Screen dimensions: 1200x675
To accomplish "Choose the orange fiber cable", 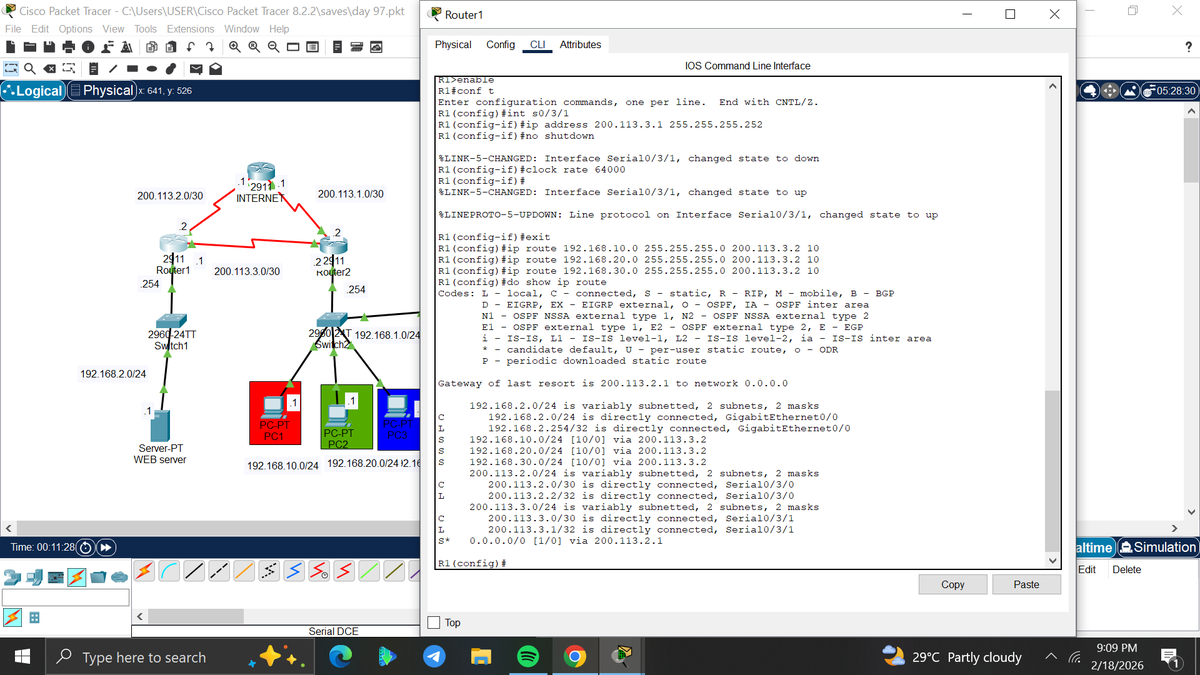I will coord(244,570).
